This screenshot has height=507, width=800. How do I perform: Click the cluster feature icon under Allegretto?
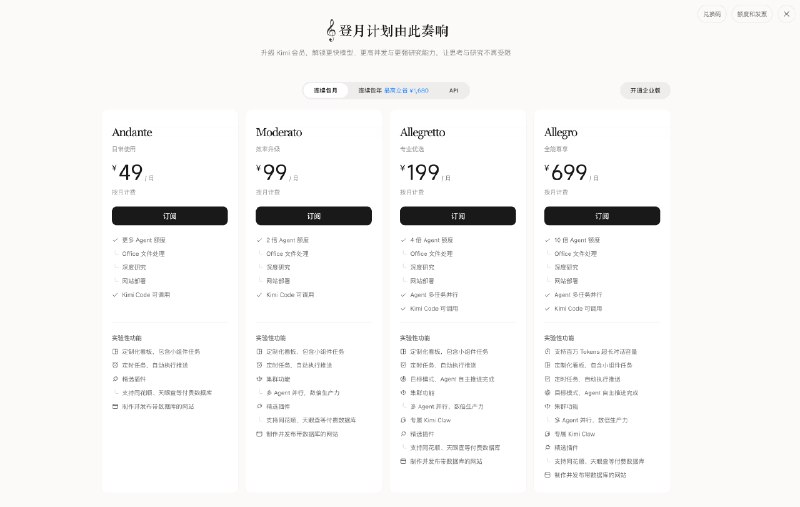click(x=403, y=393)
